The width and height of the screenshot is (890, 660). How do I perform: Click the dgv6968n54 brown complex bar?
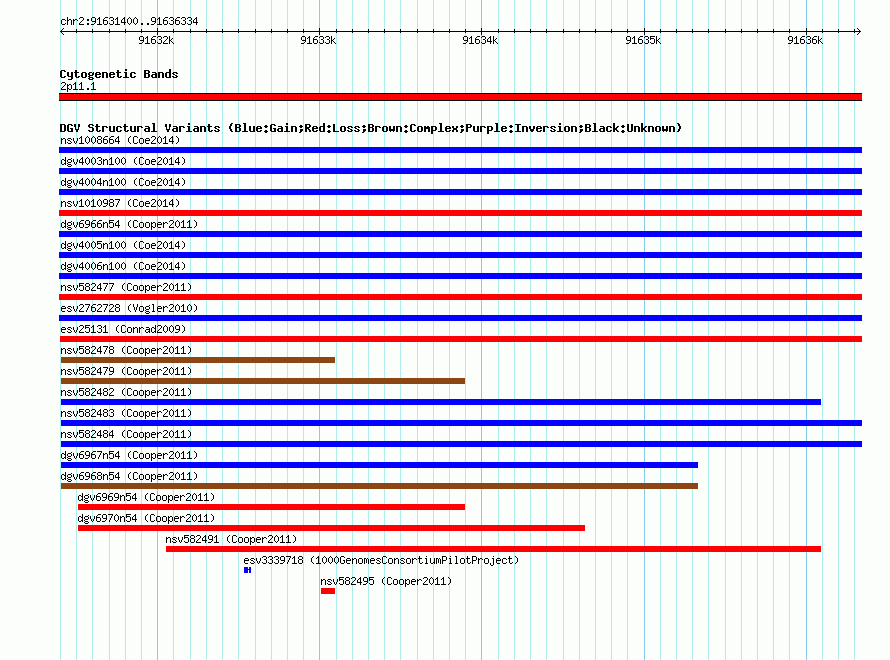379,486
